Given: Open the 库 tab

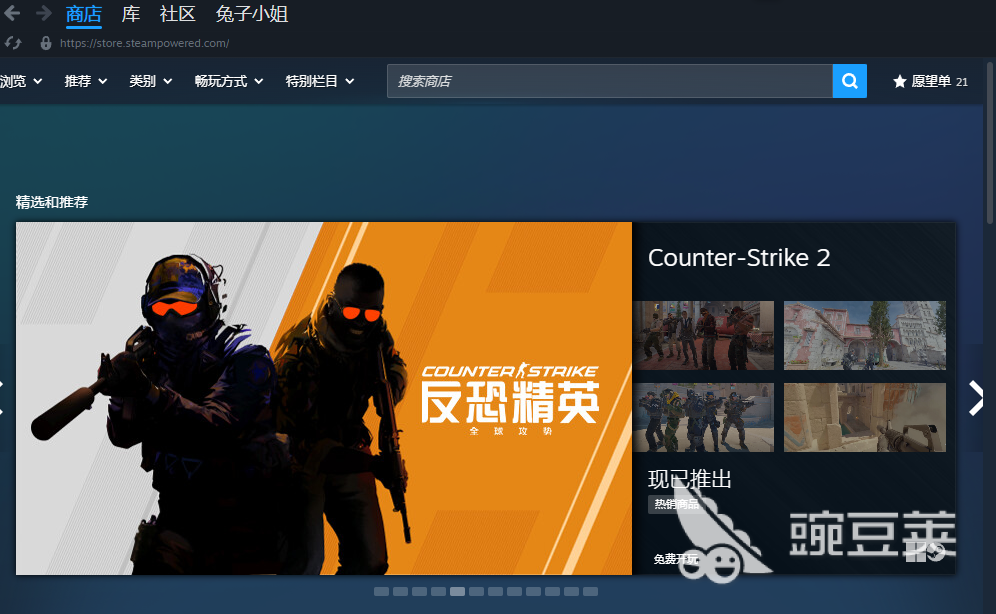Looking at the screenshot, I should click(x=131, y=14).
